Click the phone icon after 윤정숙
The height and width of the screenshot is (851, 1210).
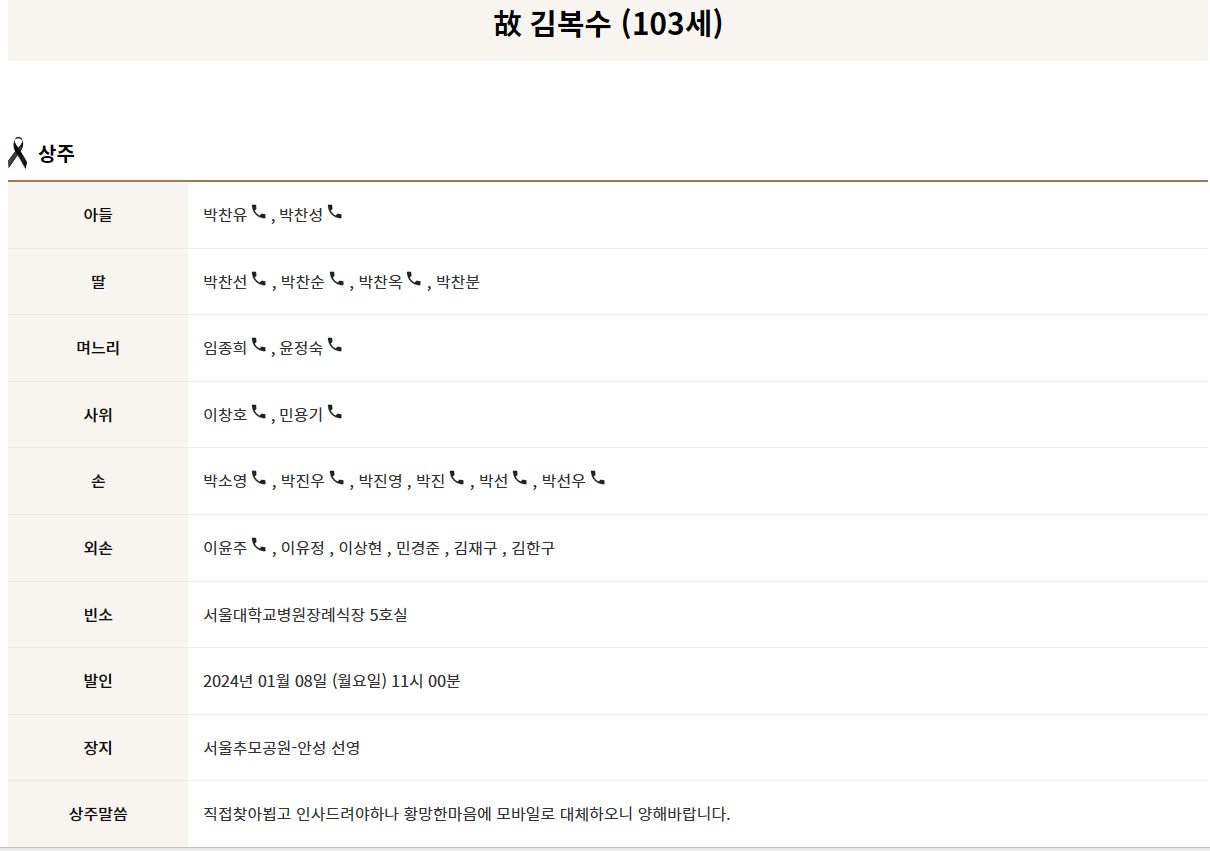pos(335,345)
